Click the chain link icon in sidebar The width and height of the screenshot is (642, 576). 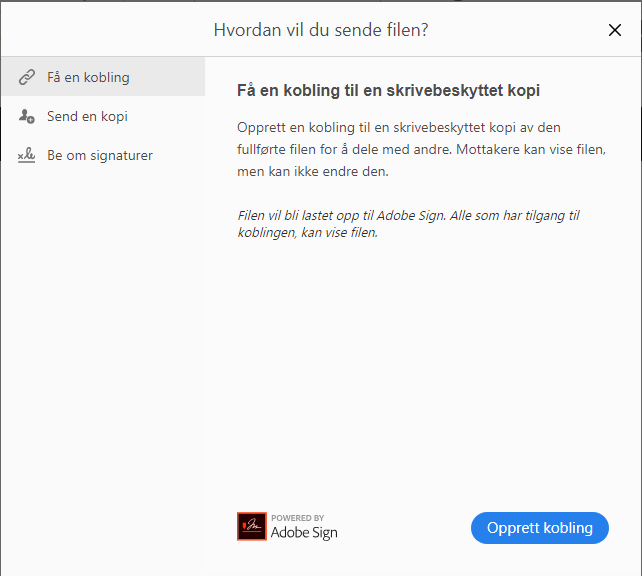click(27, 77)
